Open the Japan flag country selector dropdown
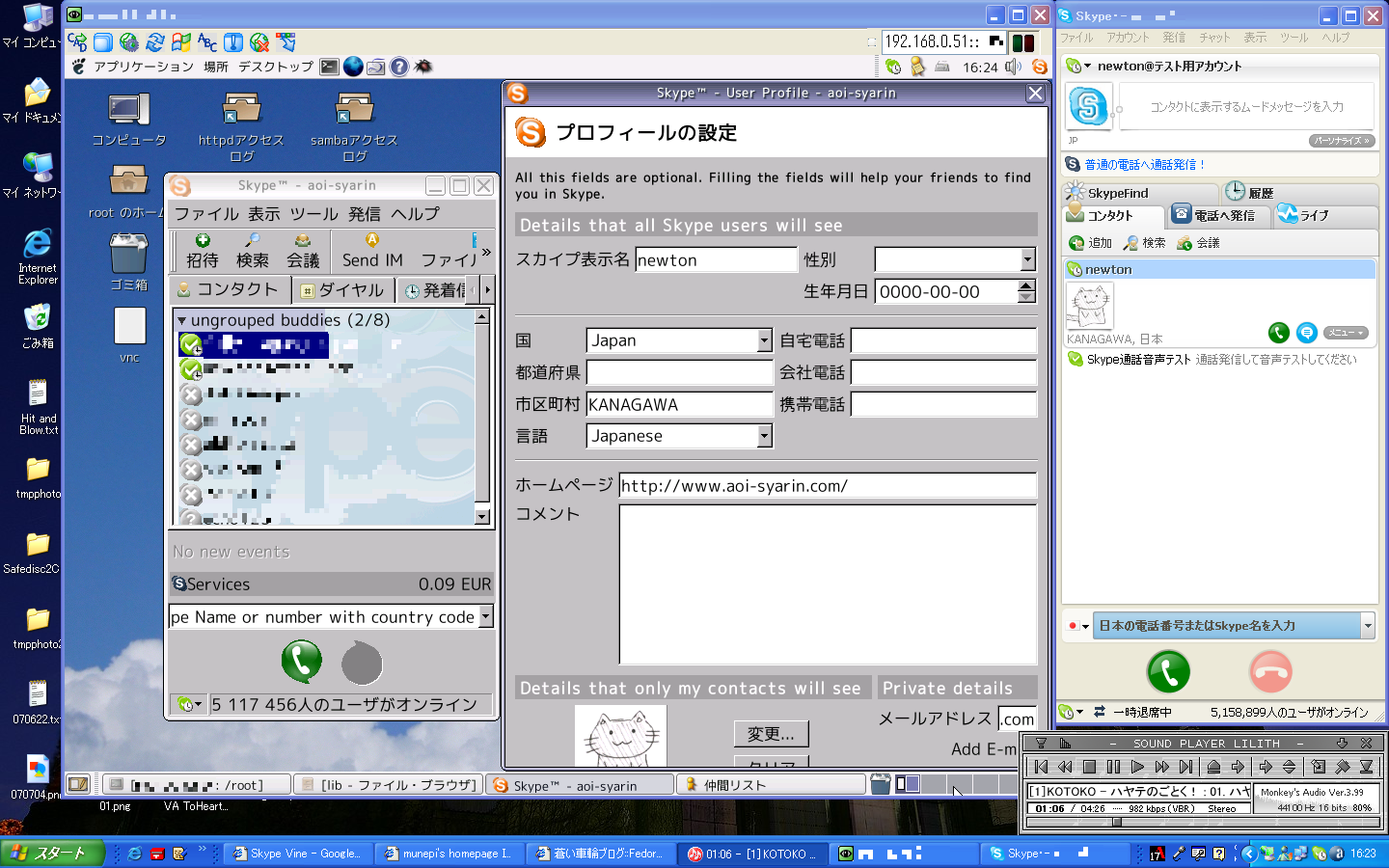This screenshot has height=868, width=1389. click(x=1078, y=626)
